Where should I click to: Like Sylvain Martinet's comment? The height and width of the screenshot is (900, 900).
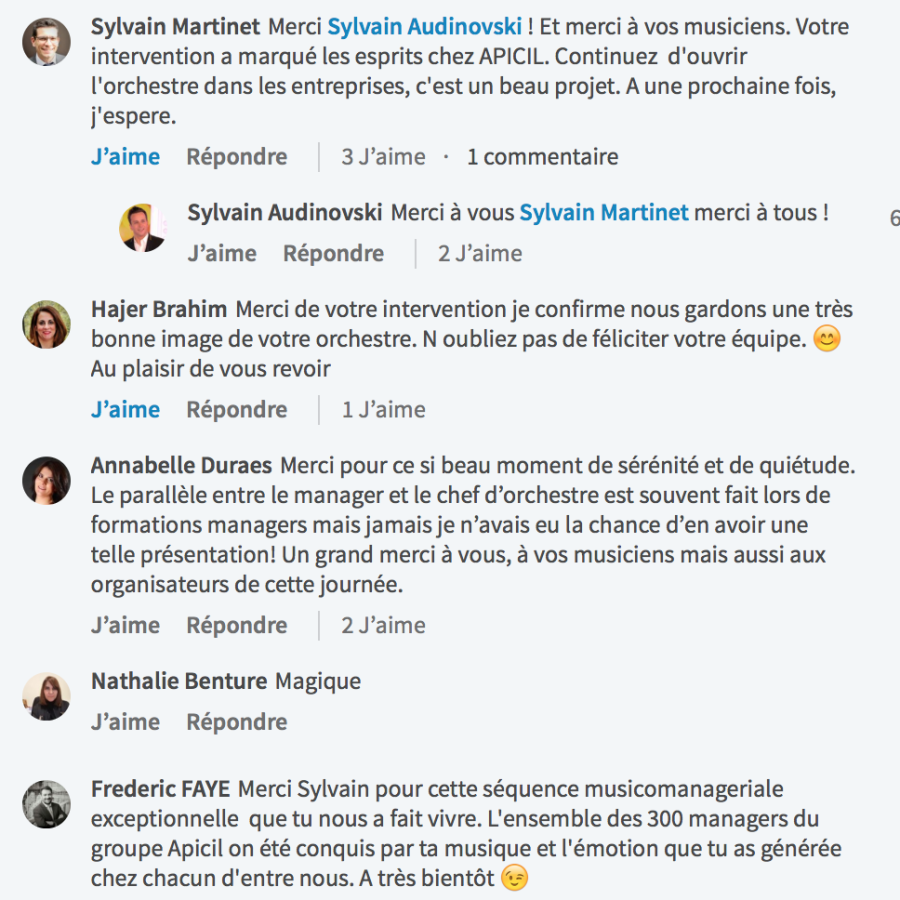[125, 157]
